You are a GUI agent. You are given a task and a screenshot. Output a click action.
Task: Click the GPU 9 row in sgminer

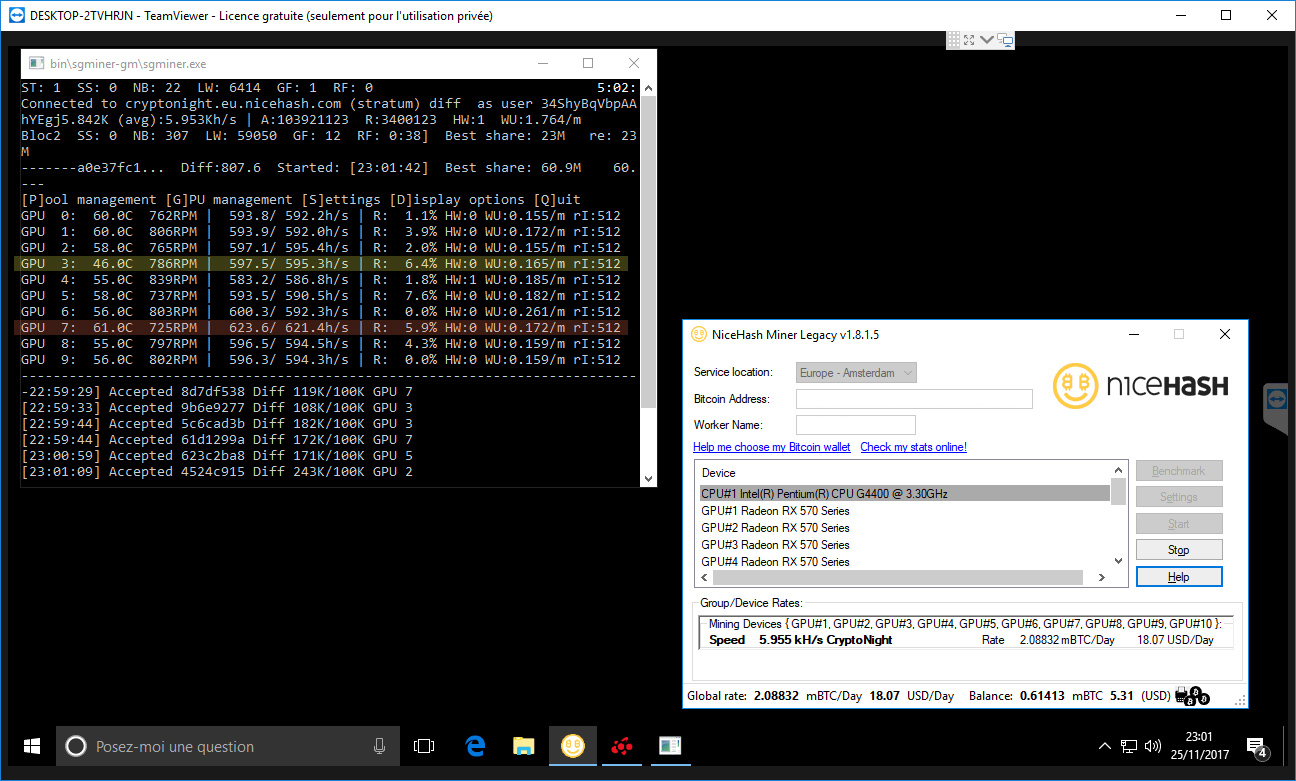tap(321, 360)
